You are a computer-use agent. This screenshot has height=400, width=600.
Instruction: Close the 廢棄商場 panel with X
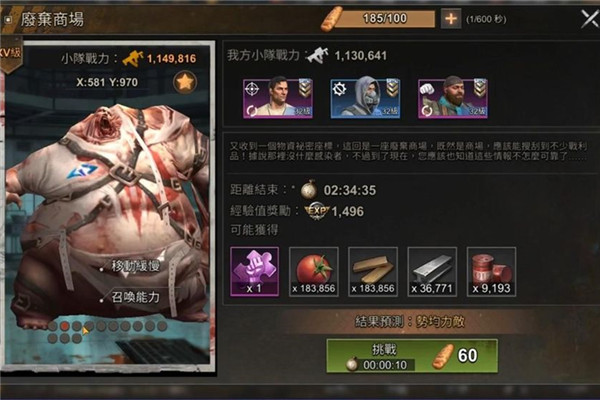coord(590,18)
